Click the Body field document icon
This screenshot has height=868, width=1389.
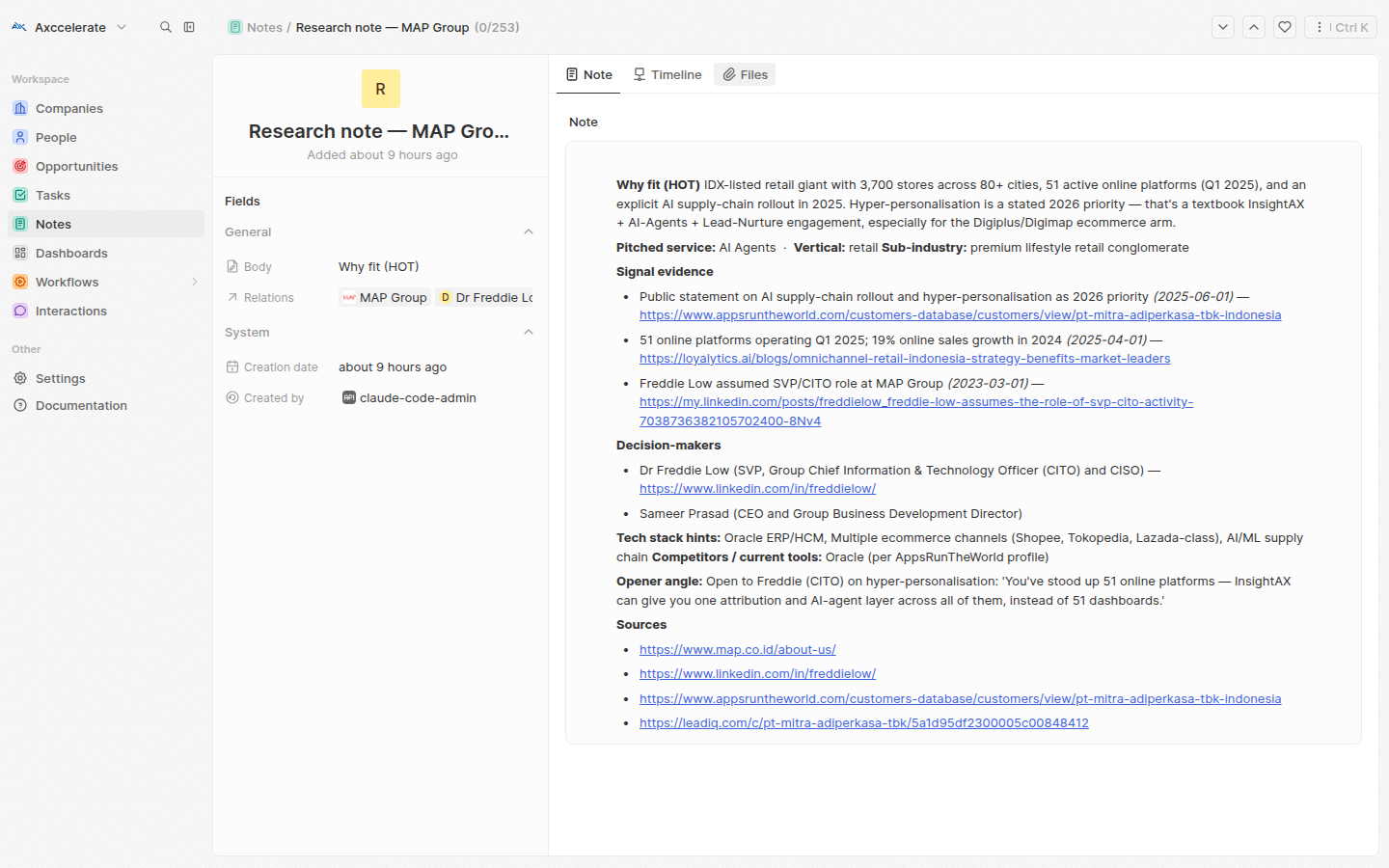coord(232,266)
